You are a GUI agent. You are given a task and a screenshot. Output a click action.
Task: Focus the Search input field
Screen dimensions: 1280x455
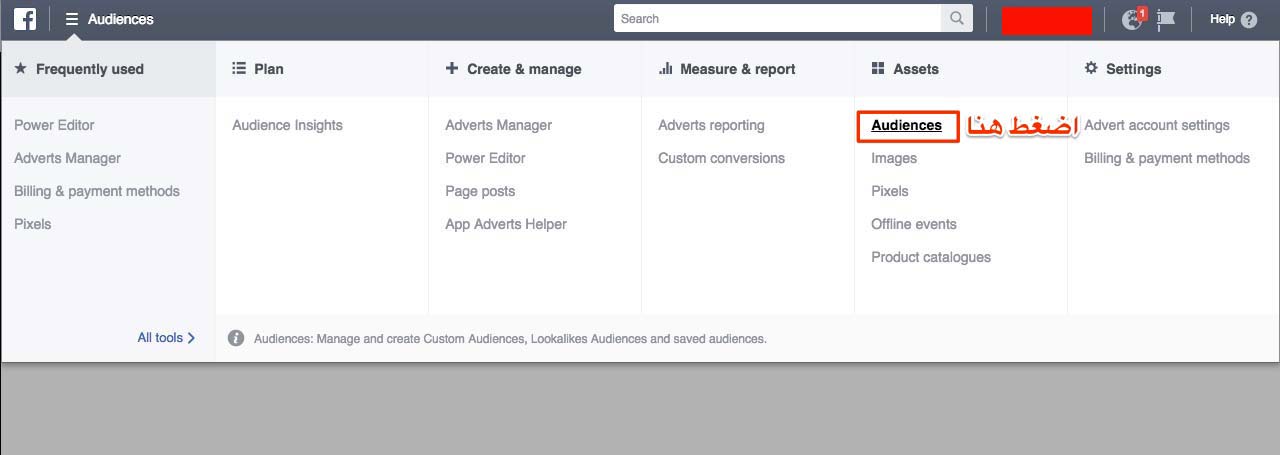tap(778, 19)
